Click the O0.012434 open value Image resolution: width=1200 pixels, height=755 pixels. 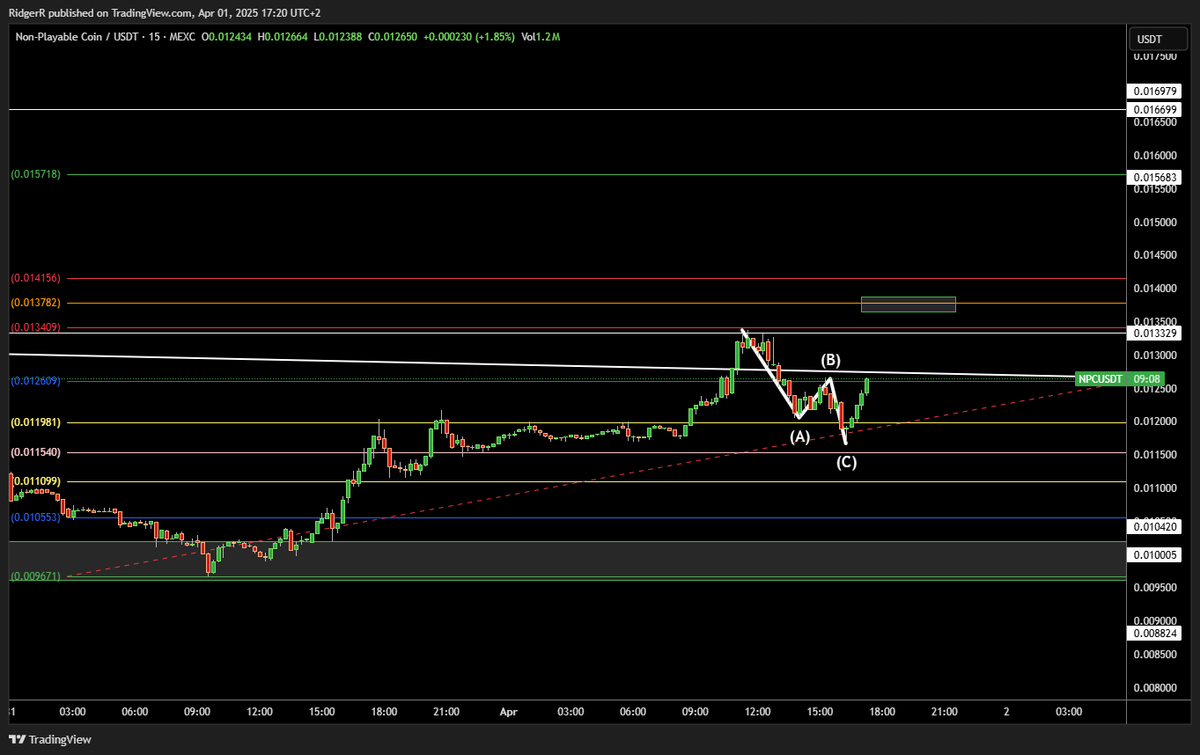228,37
